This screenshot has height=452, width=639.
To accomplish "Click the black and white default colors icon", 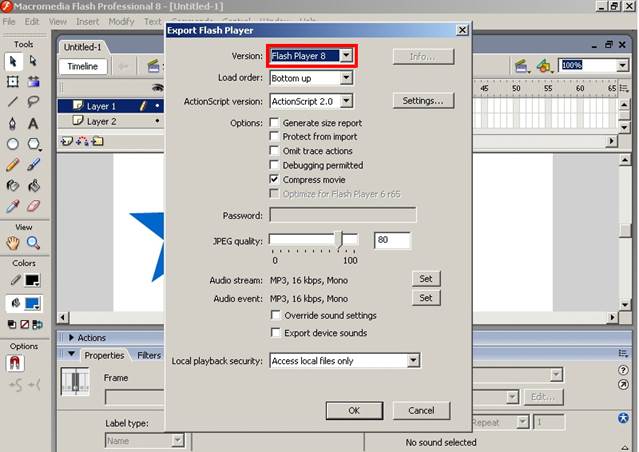I will click(12, 324).
